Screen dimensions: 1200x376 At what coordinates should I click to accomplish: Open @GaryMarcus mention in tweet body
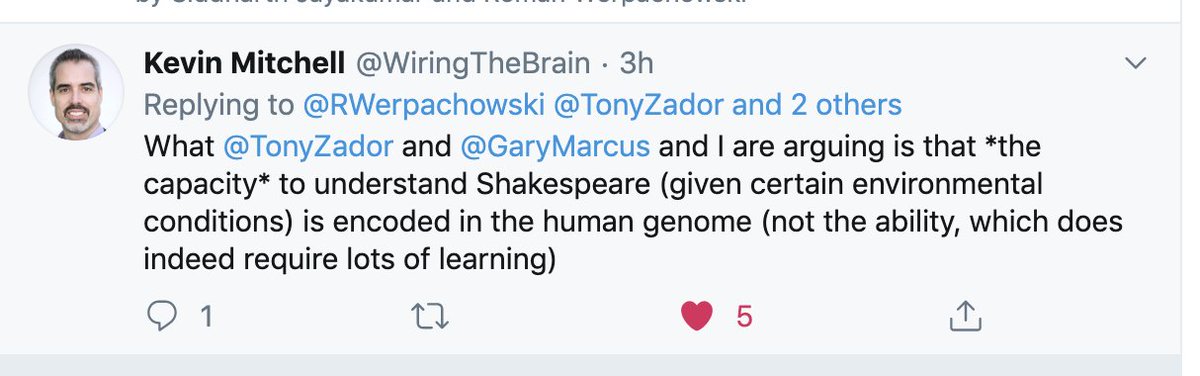555,147
